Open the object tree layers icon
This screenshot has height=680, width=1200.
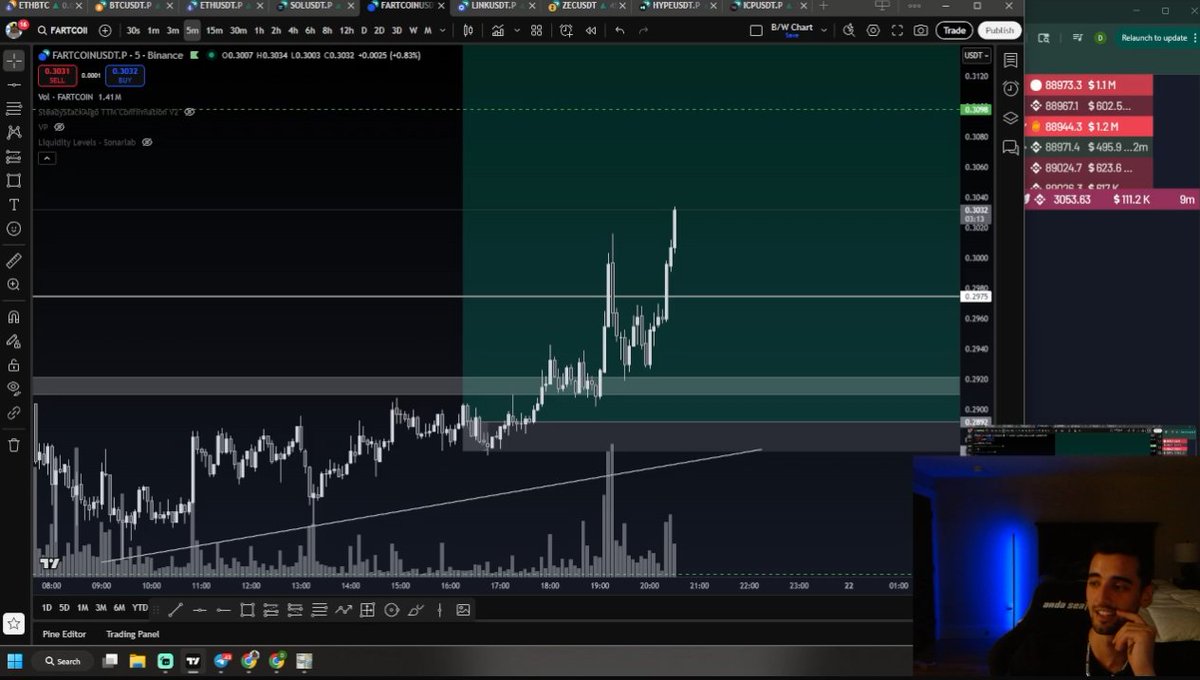1011,118
